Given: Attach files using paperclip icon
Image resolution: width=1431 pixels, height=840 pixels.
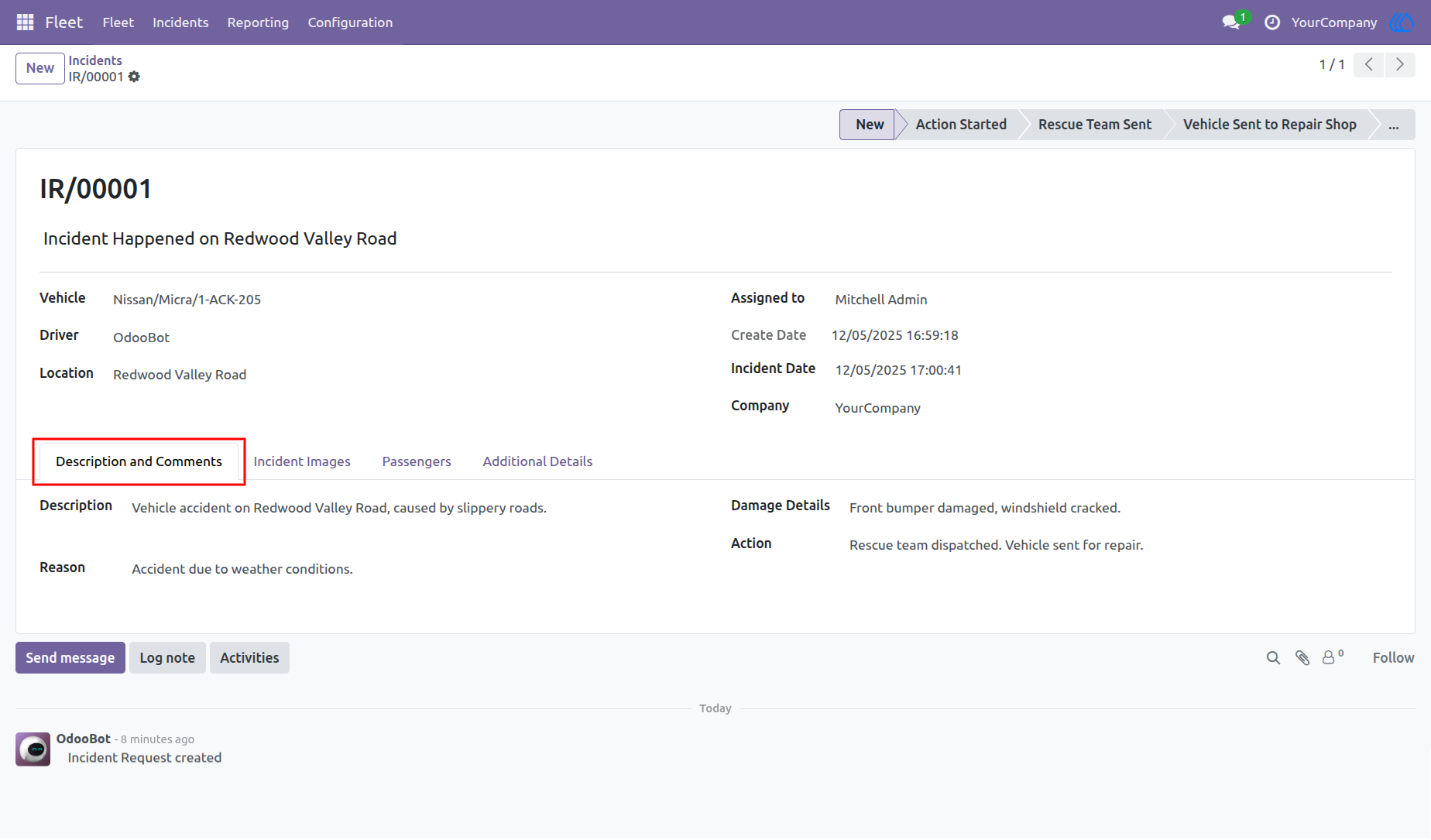Looking at the screenshot, I should 1302,658.
